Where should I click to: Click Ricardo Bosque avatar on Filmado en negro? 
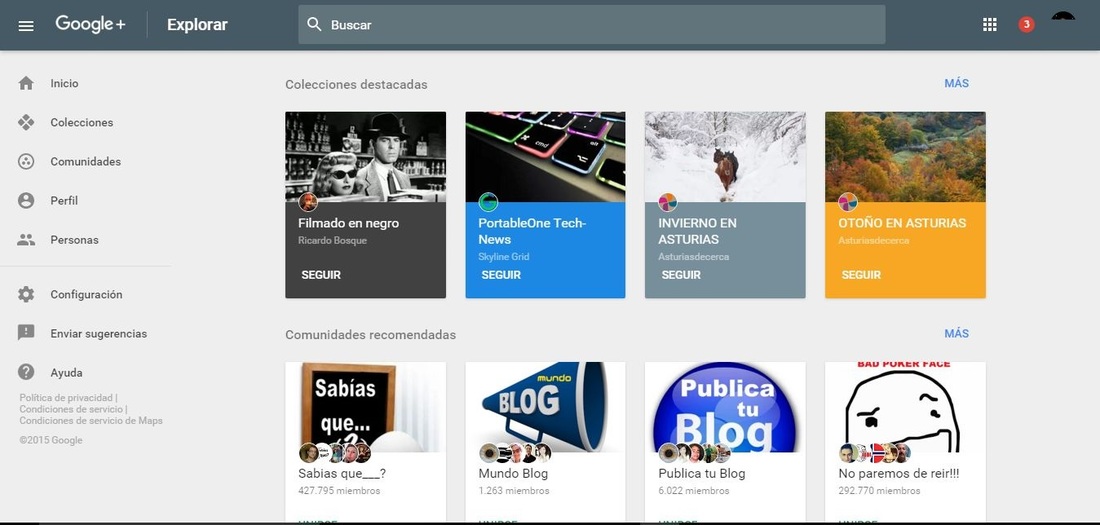308,202
